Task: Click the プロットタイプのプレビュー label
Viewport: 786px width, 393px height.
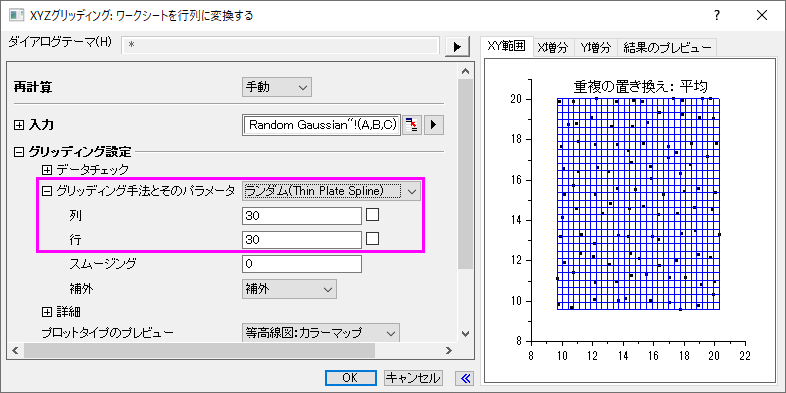Action: pyautogui.click(x=107, y=332)
